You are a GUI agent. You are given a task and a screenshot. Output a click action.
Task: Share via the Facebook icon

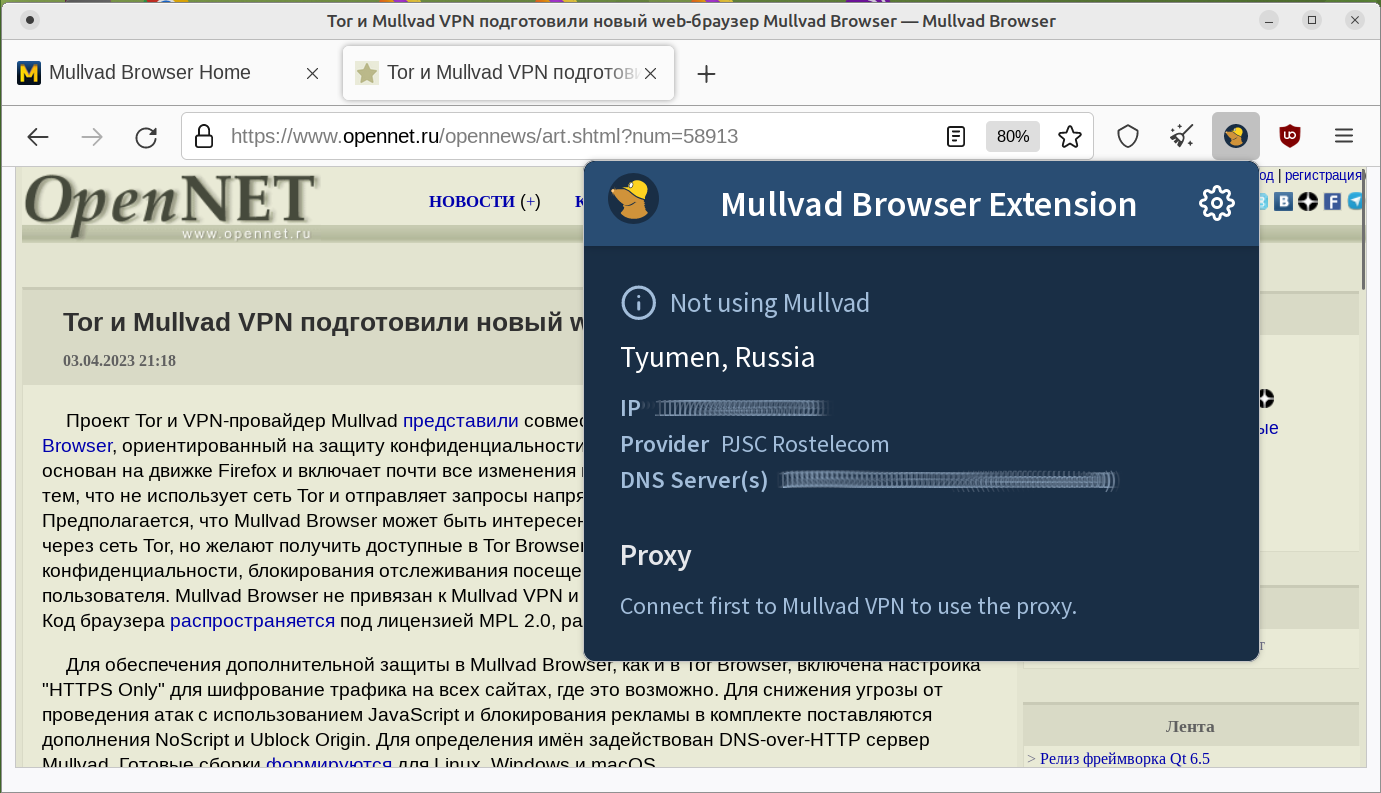1332,202
